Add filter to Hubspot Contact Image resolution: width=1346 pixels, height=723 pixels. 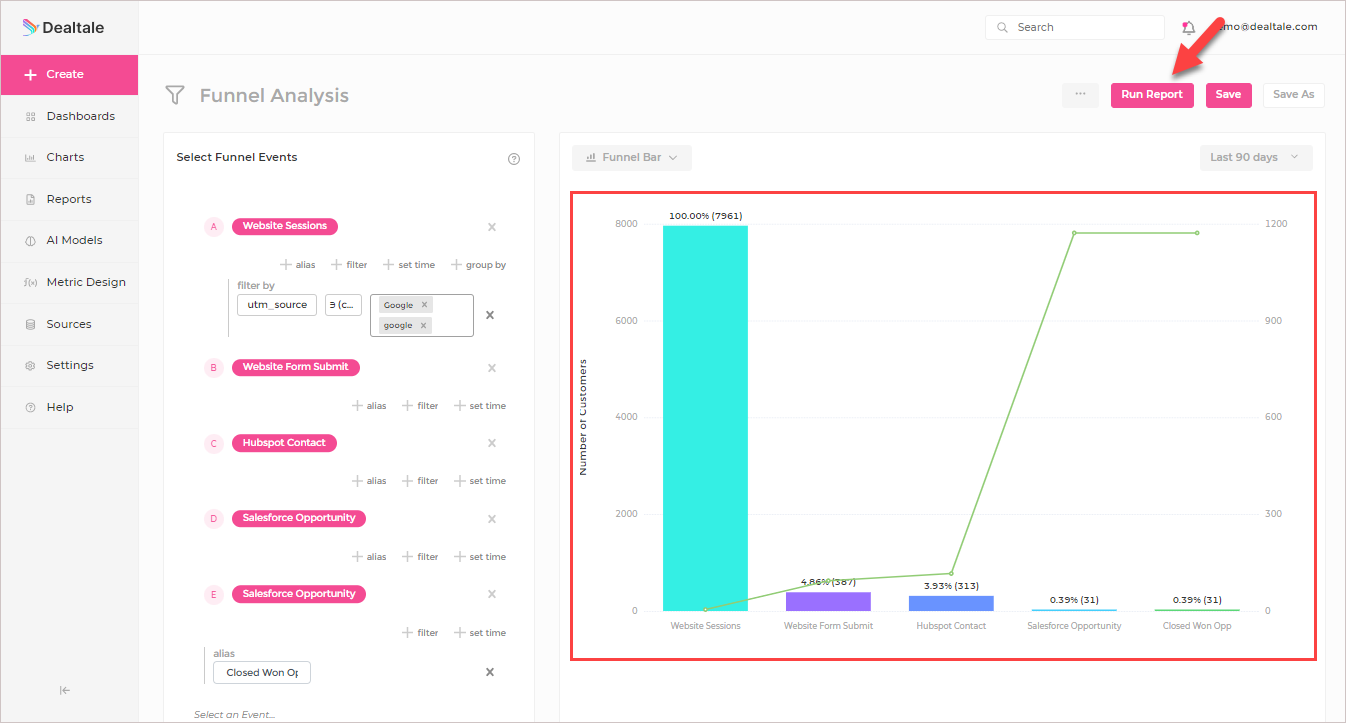pos(420,481)
